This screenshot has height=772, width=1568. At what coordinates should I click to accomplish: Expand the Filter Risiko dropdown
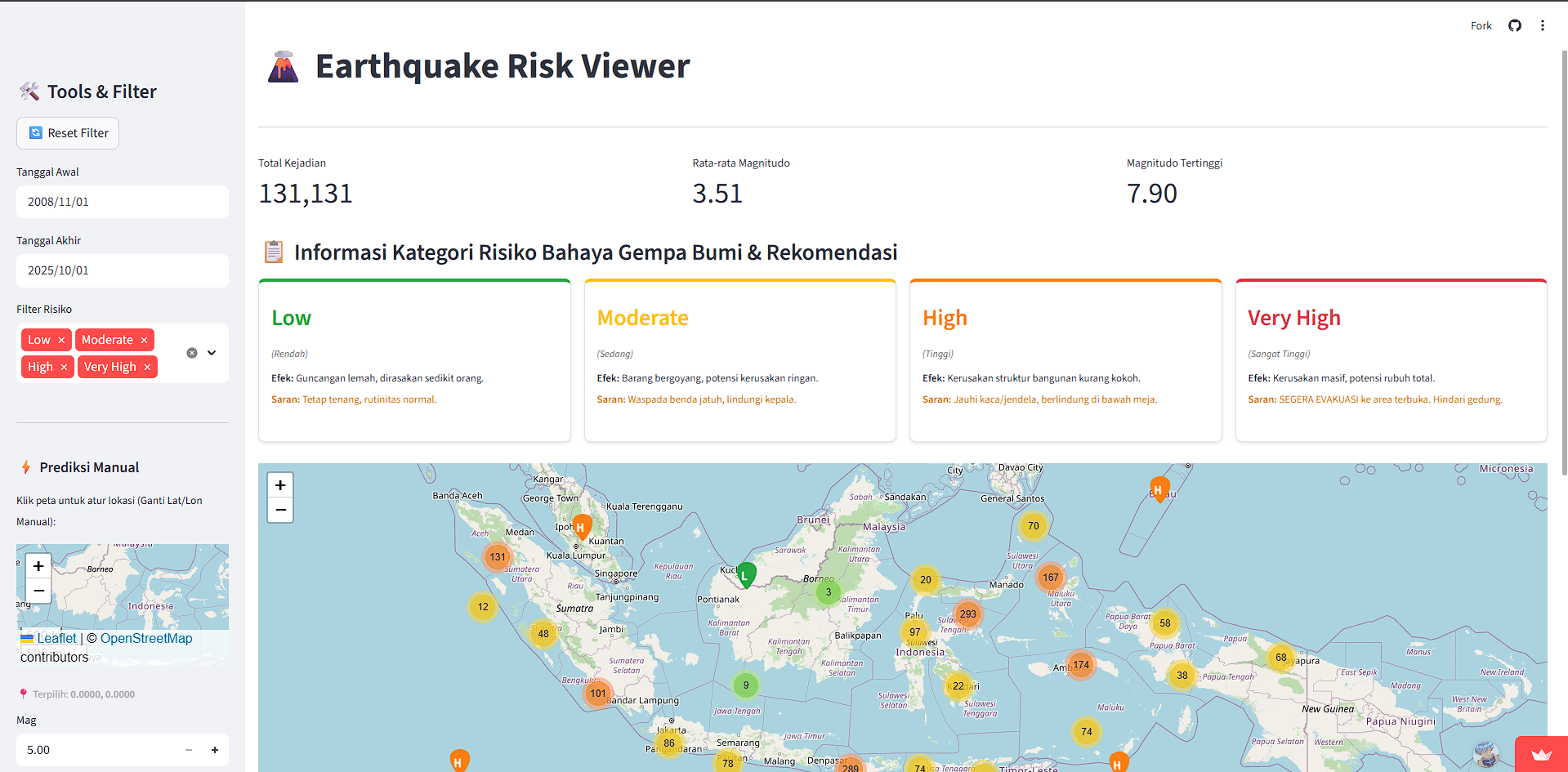[x=212, y=353]
